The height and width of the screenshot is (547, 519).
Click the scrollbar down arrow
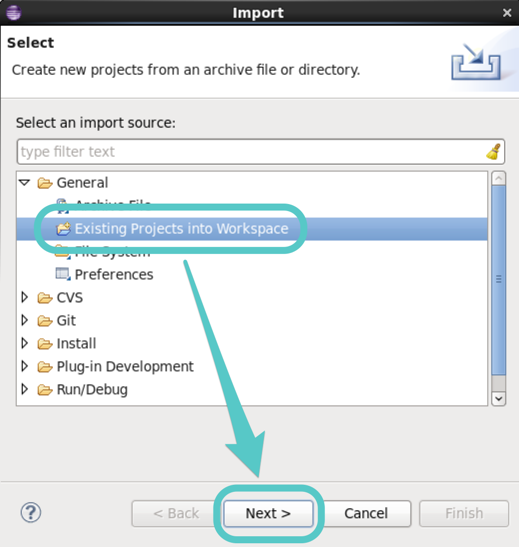[498, 398]
